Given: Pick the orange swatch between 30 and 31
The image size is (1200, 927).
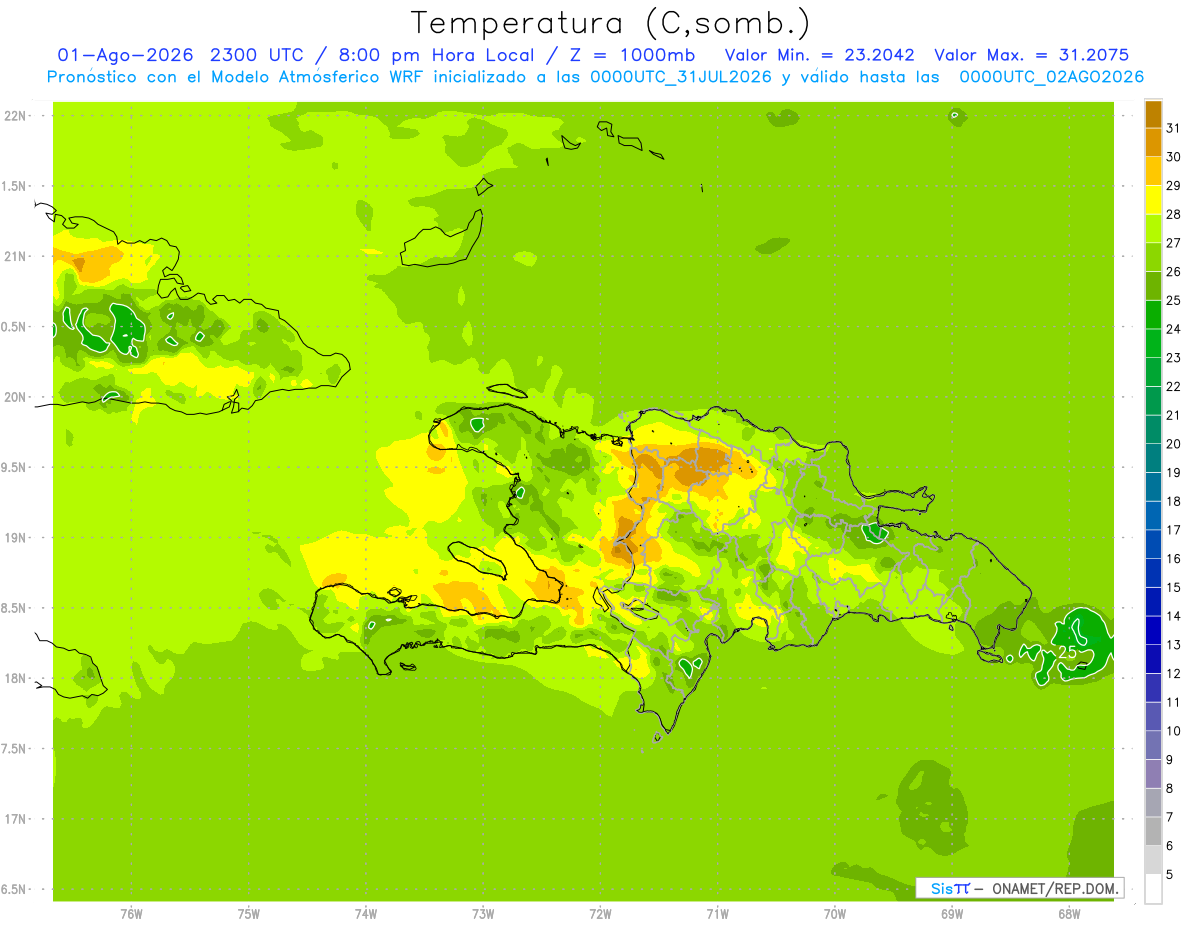Looking at the screenshot, I should point(1153,142).
